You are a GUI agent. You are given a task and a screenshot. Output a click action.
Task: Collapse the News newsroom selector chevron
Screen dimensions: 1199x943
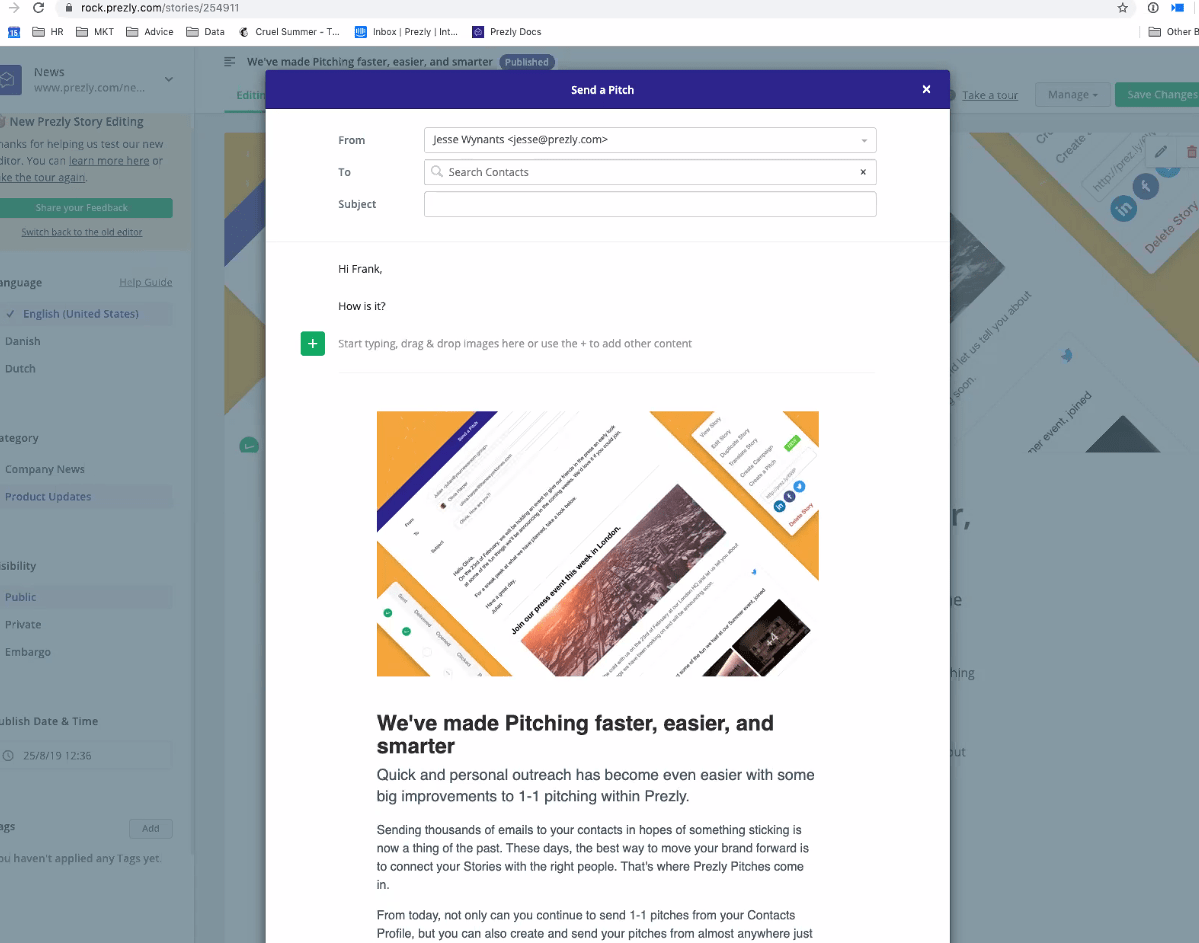click(168, 79)
